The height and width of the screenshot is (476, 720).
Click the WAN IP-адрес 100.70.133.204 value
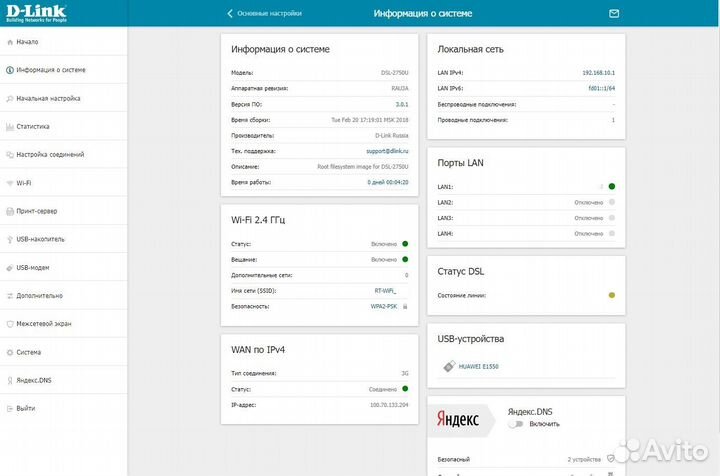tap(389, 405)
